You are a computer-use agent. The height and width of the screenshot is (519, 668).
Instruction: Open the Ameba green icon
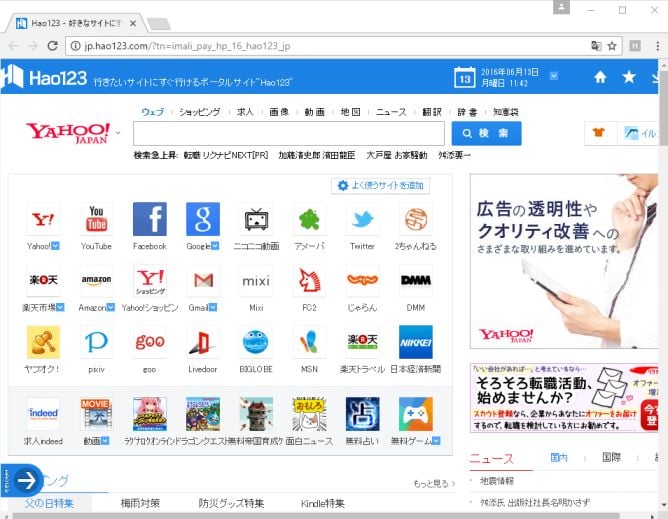pos(309,219)
